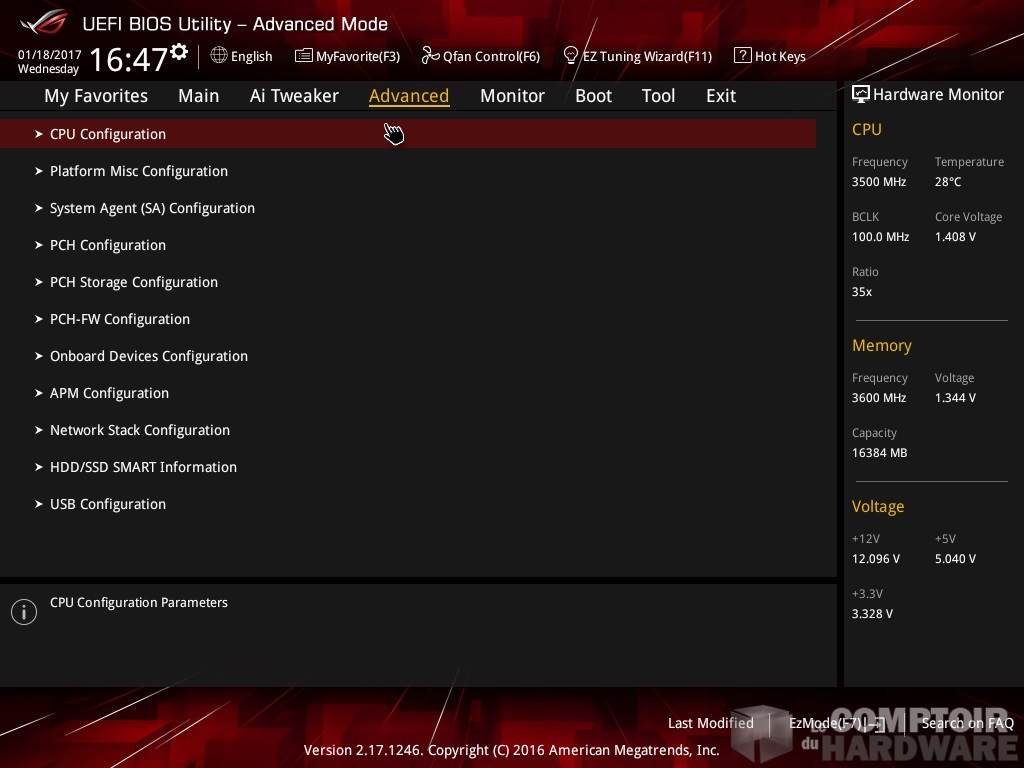Expand CPU Configuration submenu

click(108, 134)
